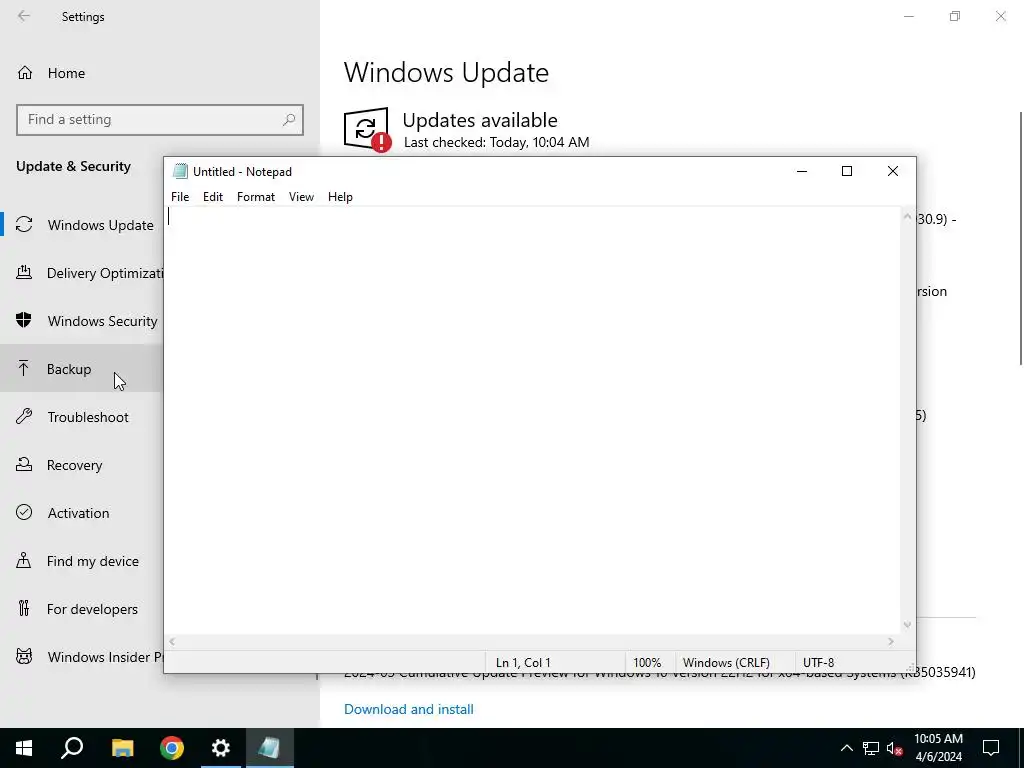Click the Backup arrow icon
The height and width of the screenshot is (768, 1024).
[24, 368]
